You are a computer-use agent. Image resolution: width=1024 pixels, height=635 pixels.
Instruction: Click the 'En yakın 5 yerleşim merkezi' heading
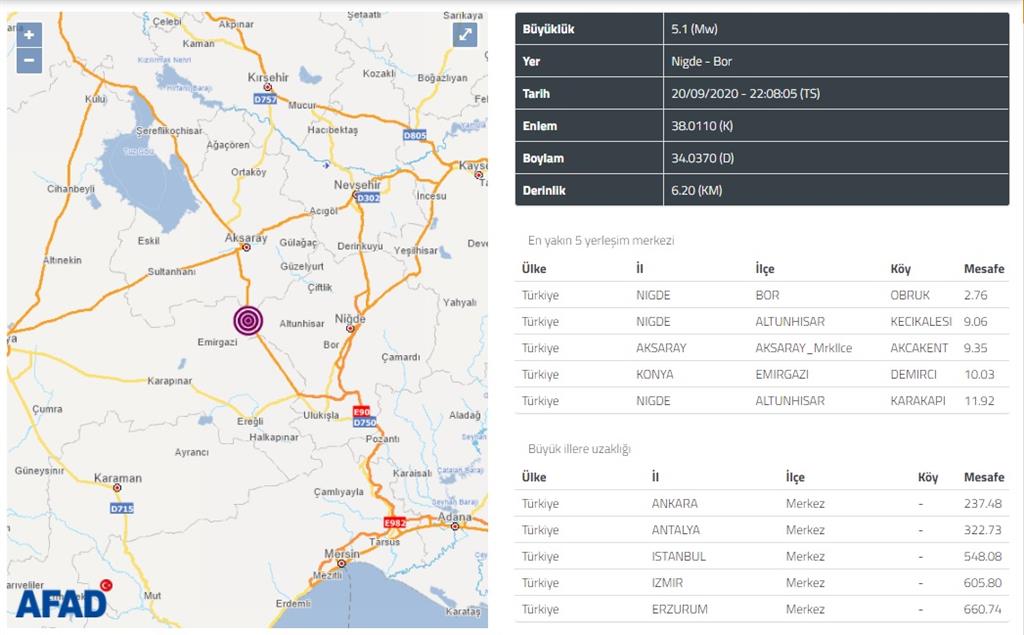pyautogui.click(x=601, y=240)
